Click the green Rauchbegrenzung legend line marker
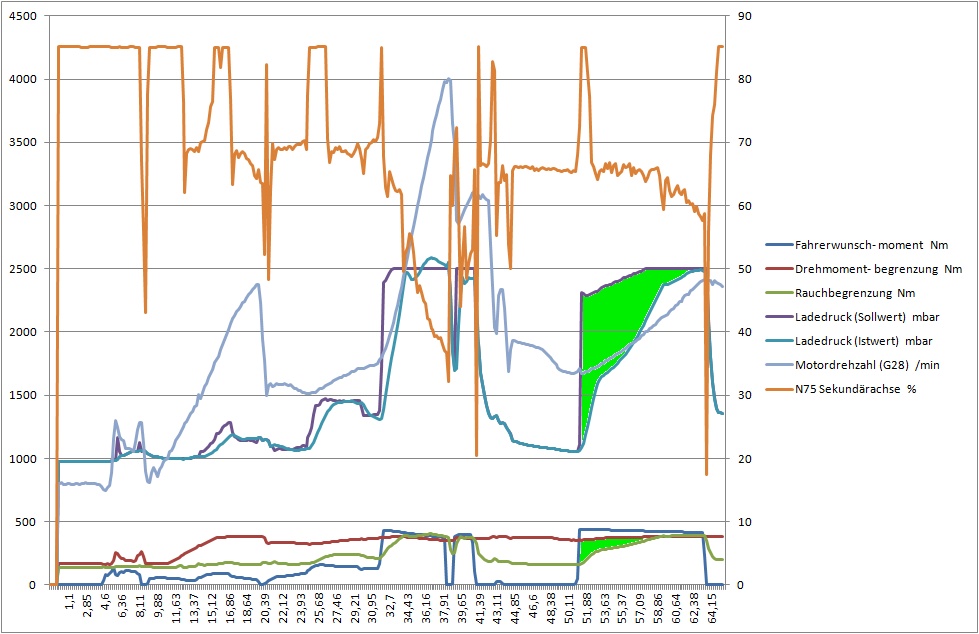This screenshot has height=634, width=979. [779, 293]
